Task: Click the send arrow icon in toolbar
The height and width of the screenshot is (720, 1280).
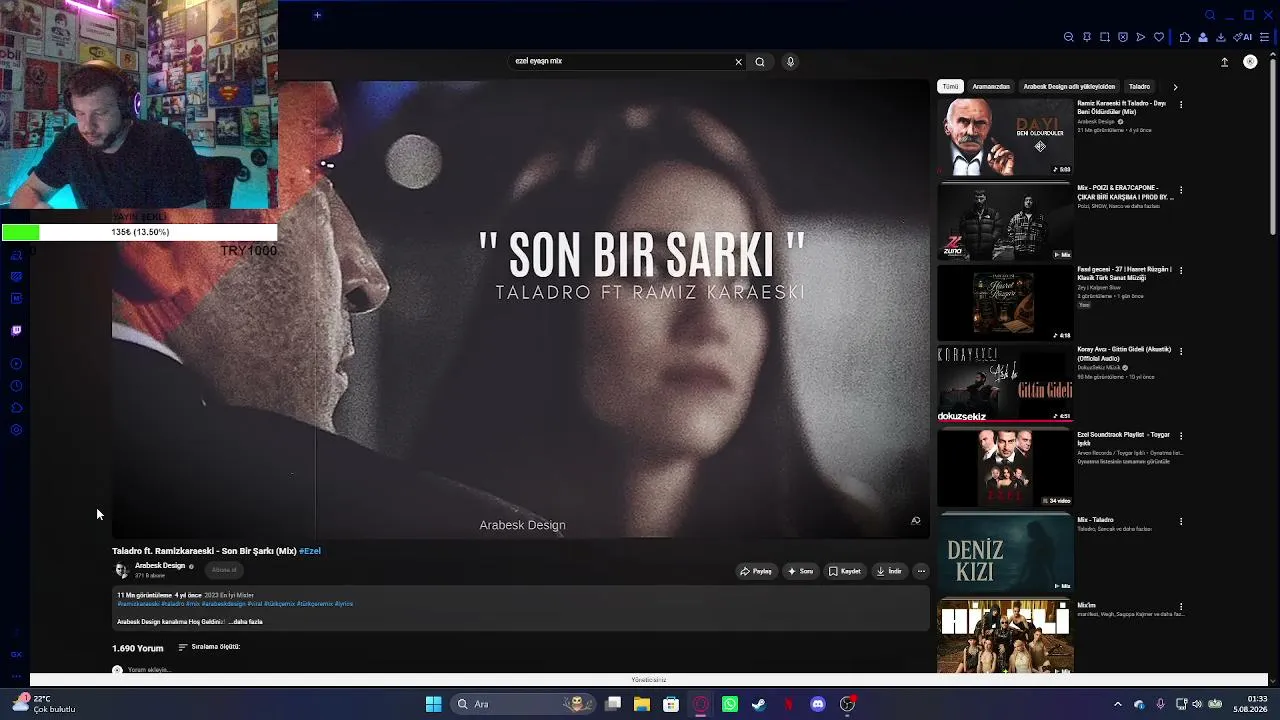Action: coord(1141,37)
